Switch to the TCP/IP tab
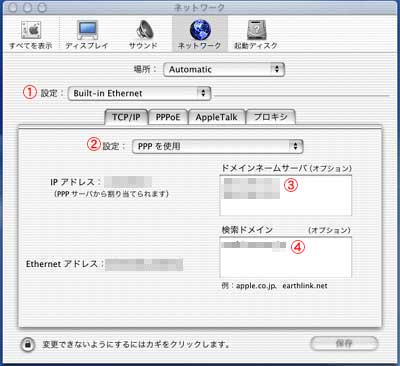 126,117
